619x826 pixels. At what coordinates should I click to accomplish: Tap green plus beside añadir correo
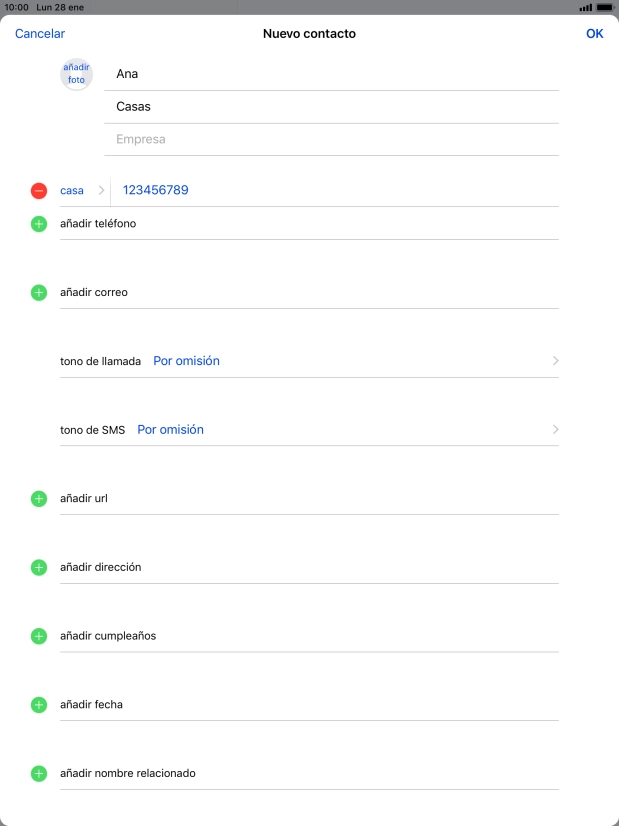click(x=39, y=293)
